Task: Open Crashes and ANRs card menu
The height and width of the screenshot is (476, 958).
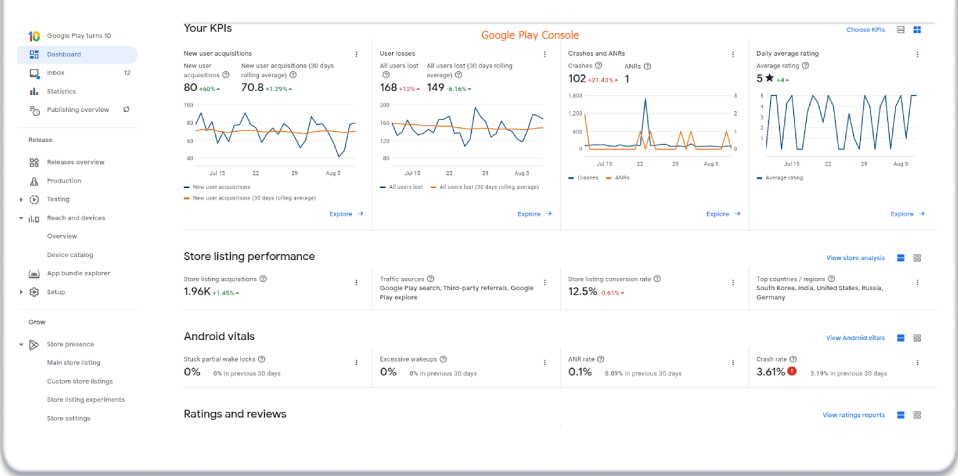Action: click(733, 54)
